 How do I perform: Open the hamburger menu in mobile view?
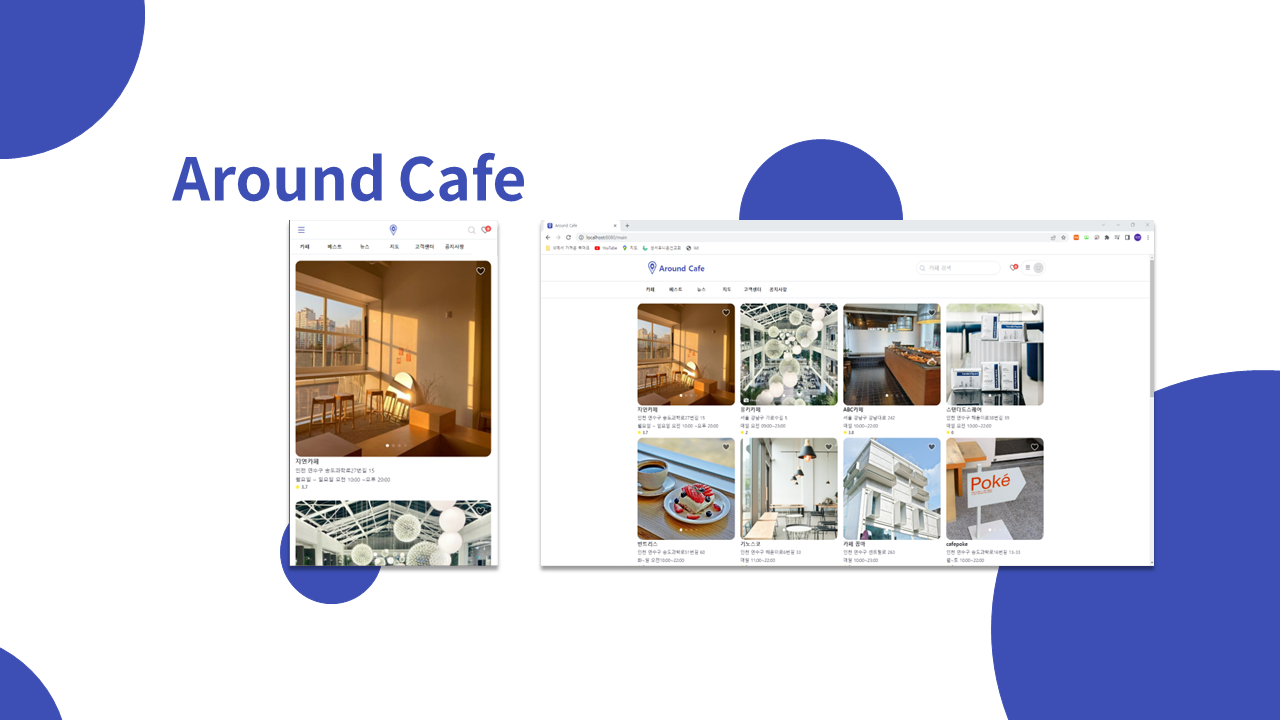point(301,230)
